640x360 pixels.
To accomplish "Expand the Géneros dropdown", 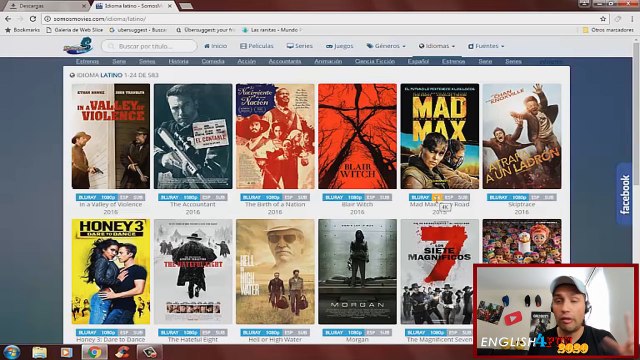I will point(386,46).
